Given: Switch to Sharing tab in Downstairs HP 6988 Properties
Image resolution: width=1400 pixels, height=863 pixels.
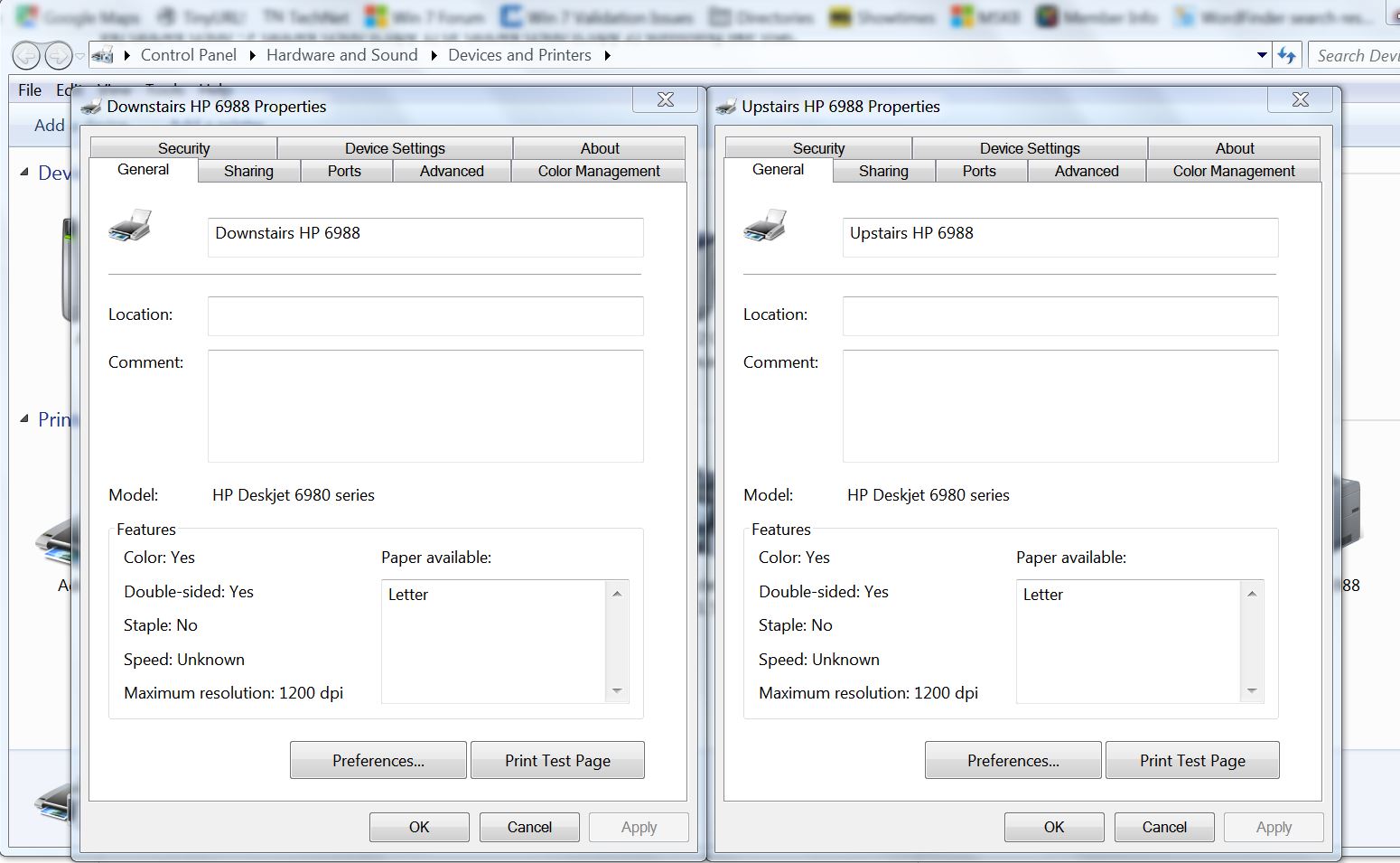Looking at the screenshot, I should pos(248,171).
